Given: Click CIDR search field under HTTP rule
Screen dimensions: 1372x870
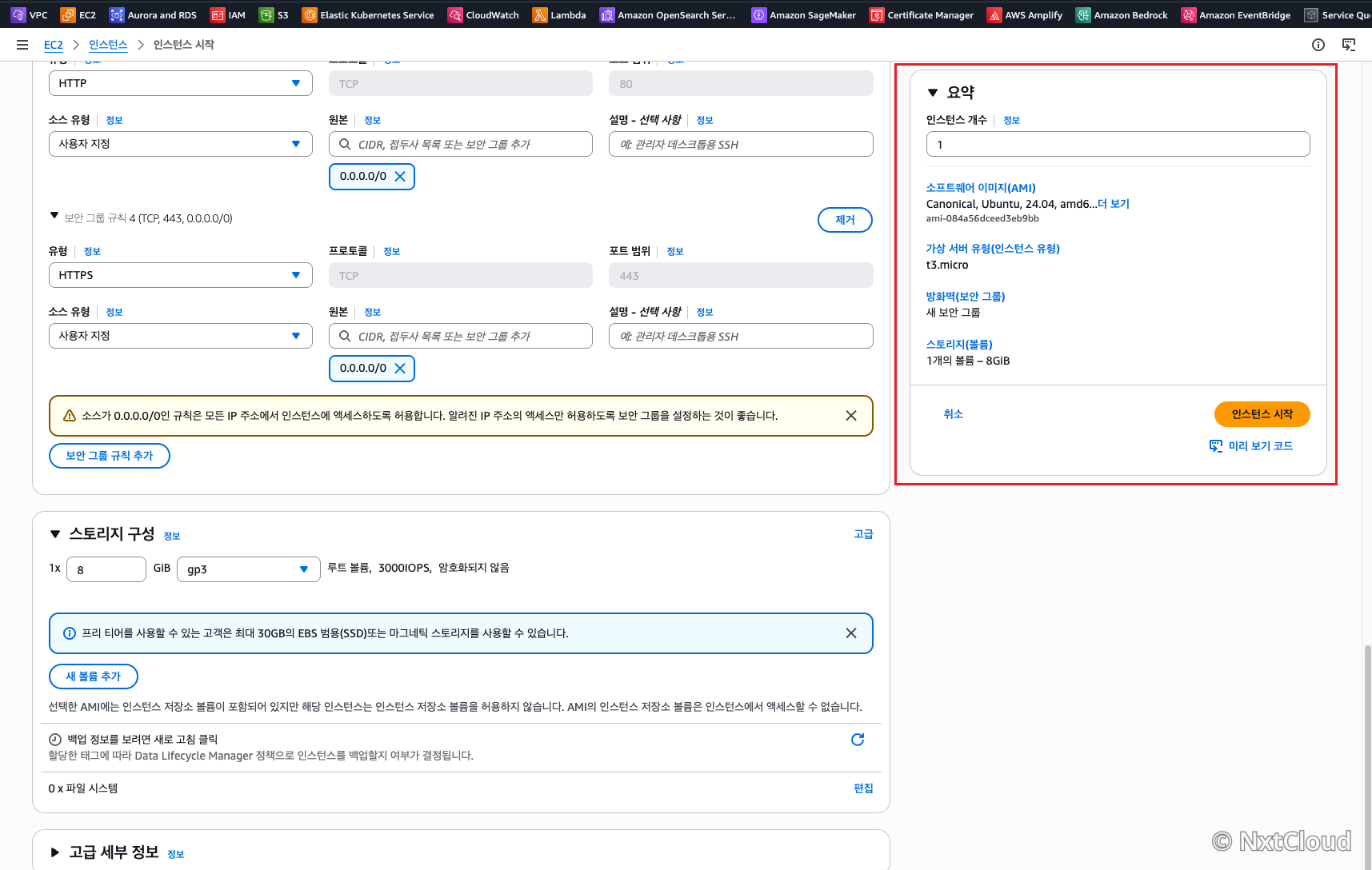Looking at the screenshot, I should (461, 144).
